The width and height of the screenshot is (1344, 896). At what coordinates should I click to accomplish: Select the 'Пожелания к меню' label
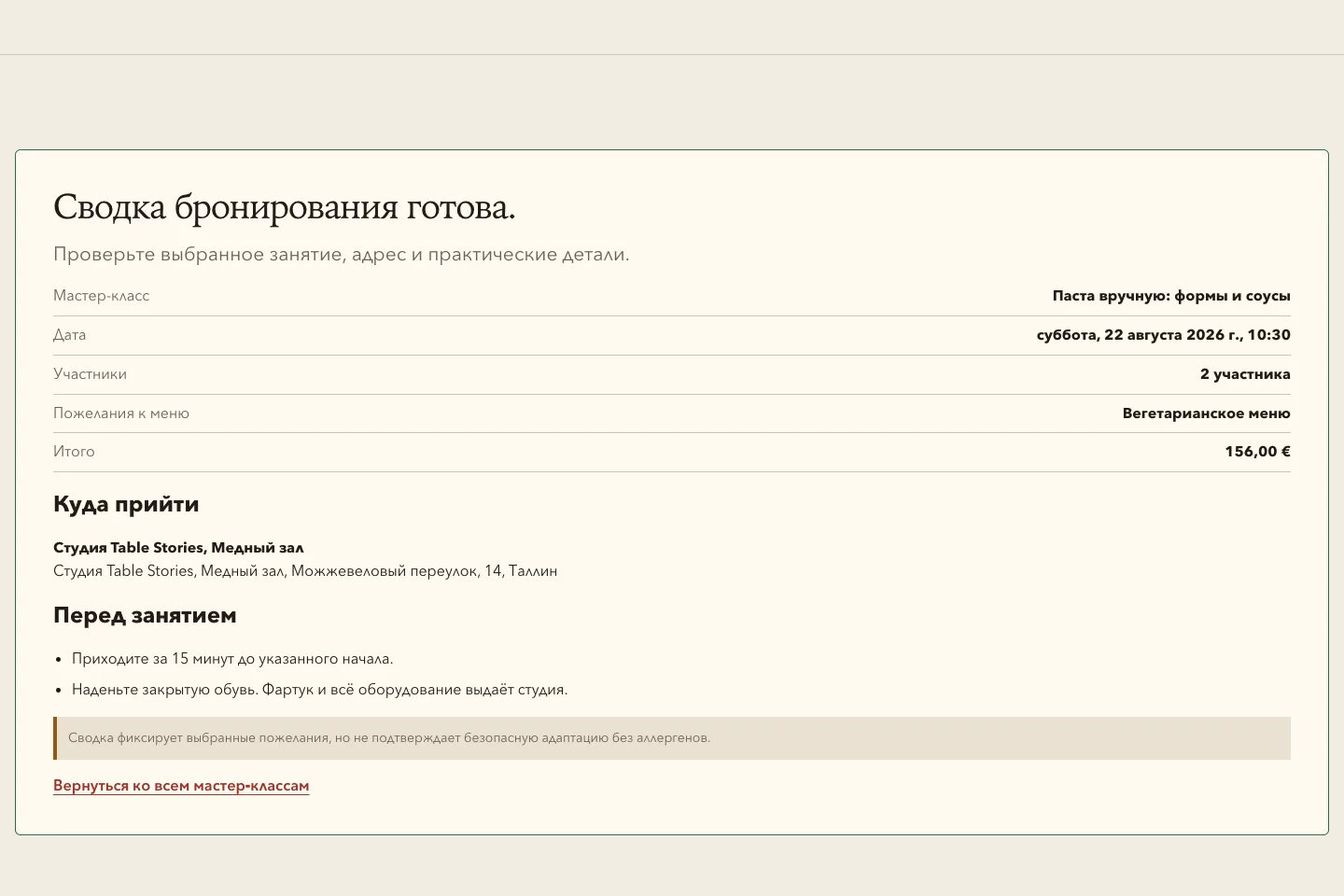point(121,413)
